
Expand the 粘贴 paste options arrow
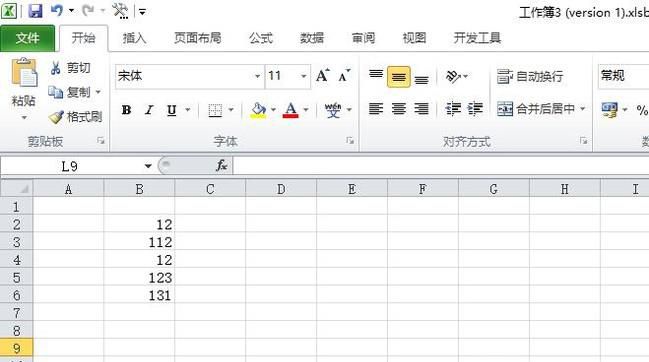pyautogui.click(x=24, y=118)
